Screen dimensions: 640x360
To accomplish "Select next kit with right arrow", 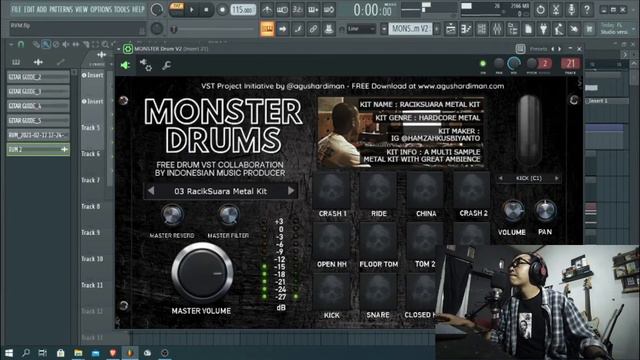I will [x=291, y=191].
